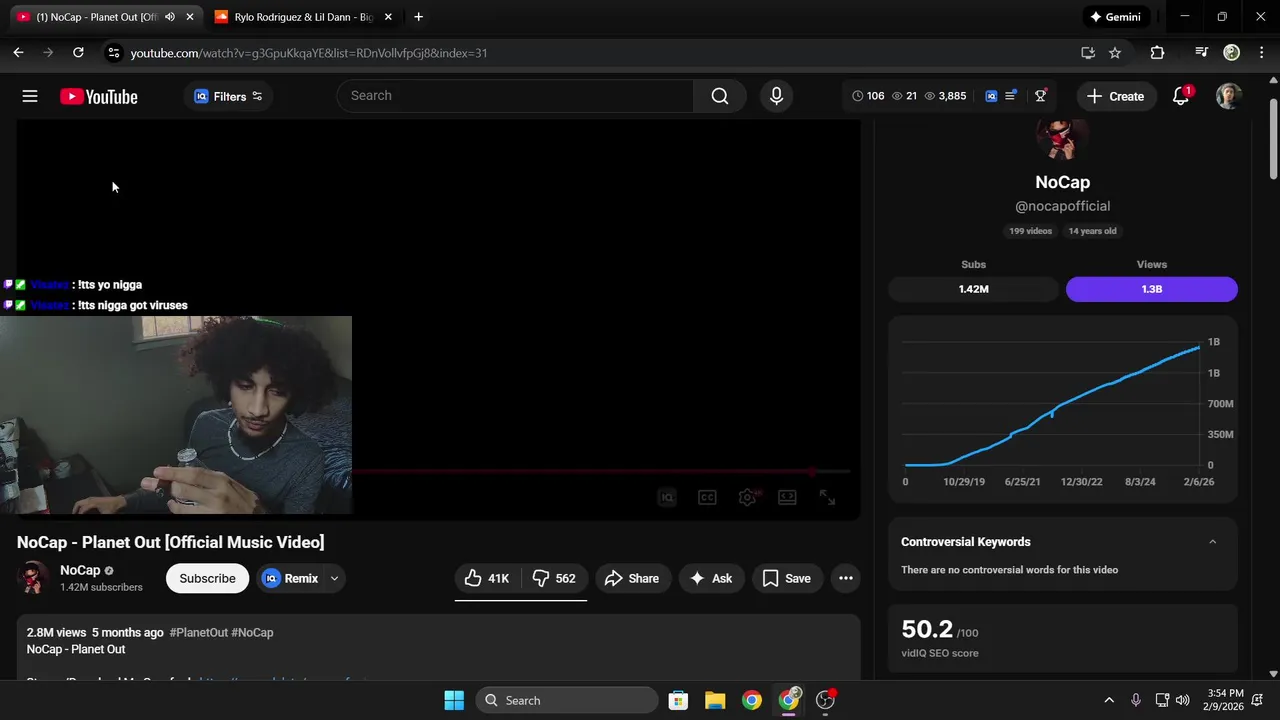1280x720 pixels.
Task: Open the three-dot more actions menu
Action: point(845,578)
